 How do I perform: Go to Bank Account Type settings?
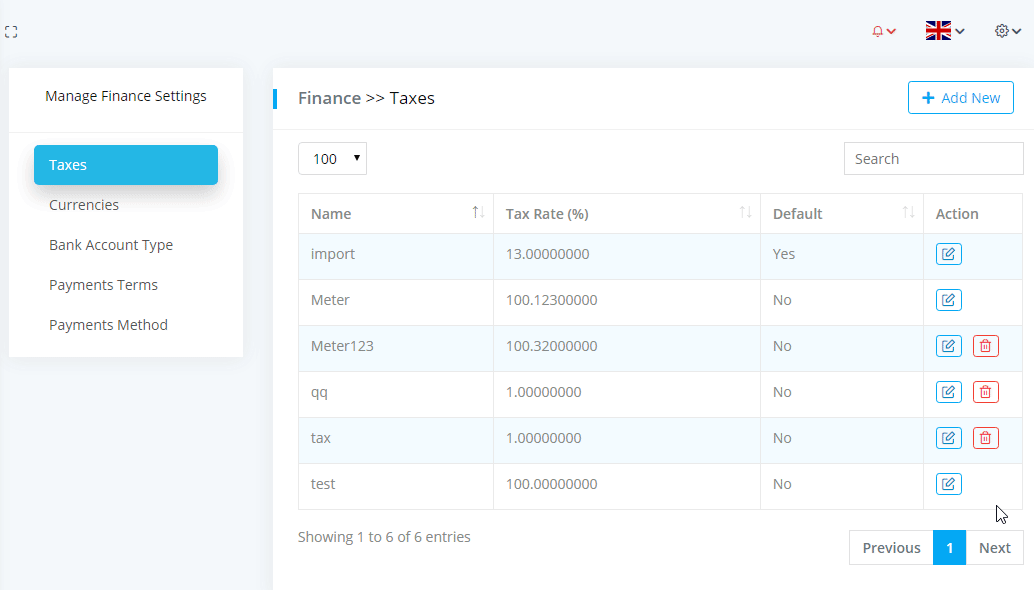(x=111, y=245)
